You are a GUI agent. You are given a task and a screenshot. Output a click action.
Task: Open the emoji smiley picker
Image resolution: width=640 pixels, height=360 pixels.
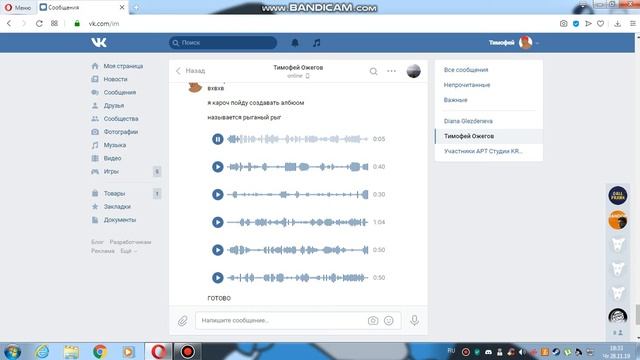coord(389,321)
